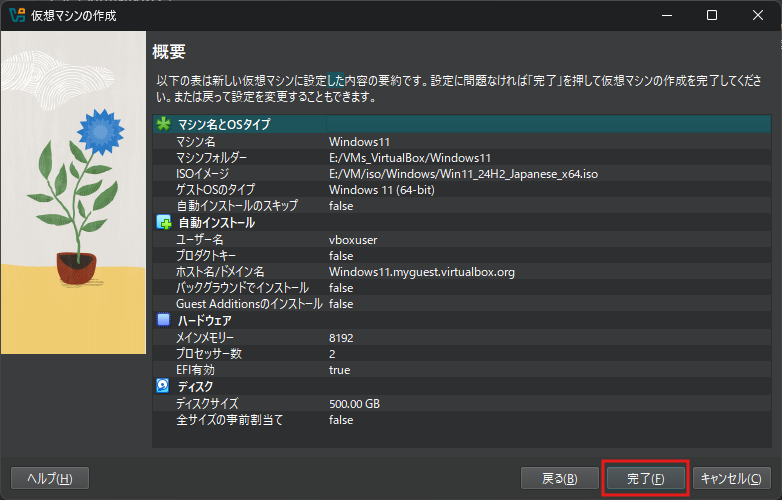Click the blue disk icon

coord(163,386)
